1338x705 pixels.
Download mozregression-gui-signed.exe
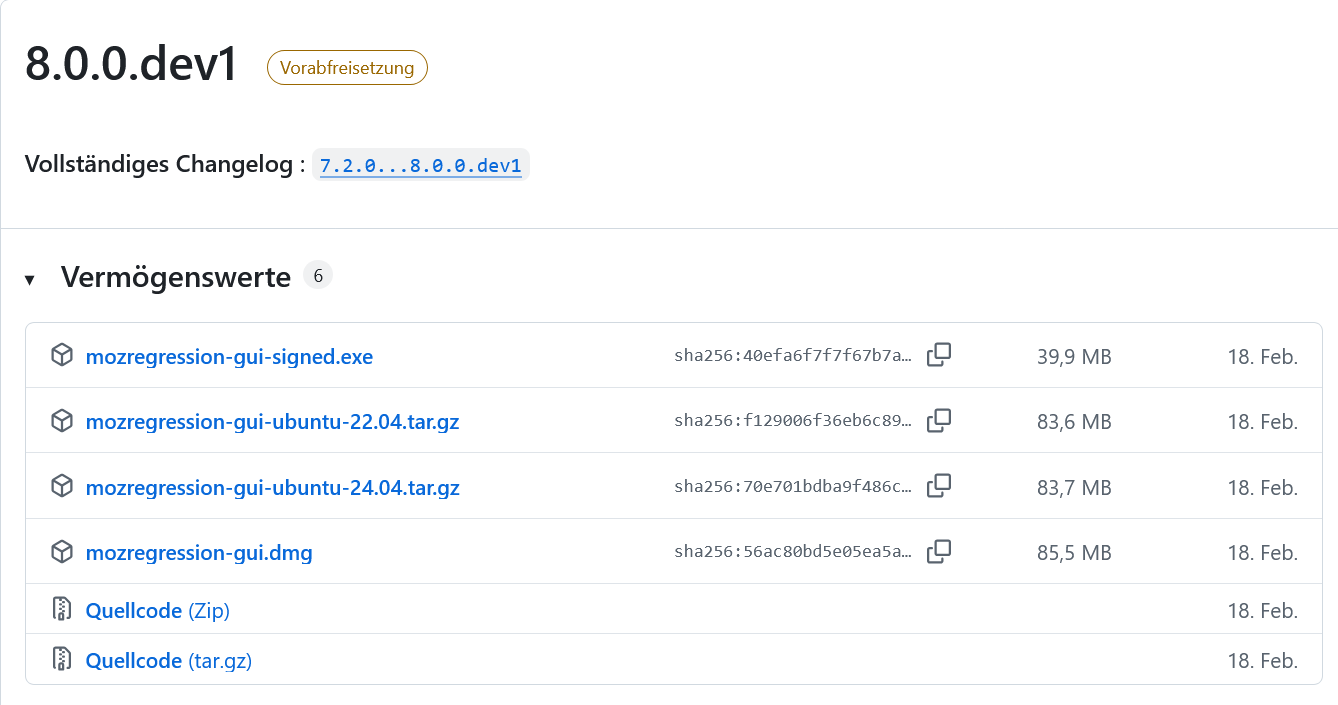point(229,357)
